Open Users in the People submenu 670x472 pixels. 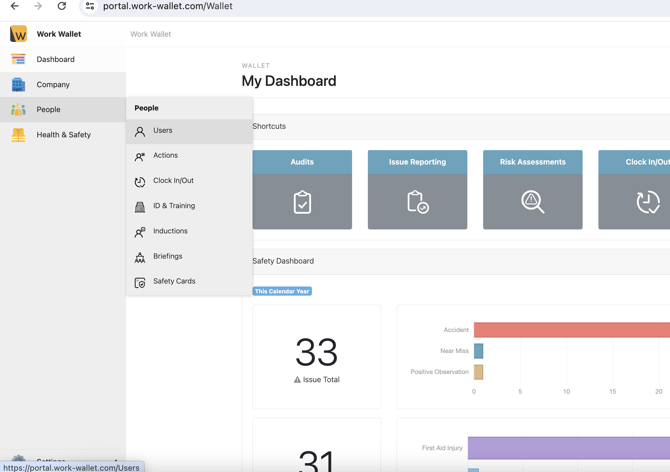point(162,131)
